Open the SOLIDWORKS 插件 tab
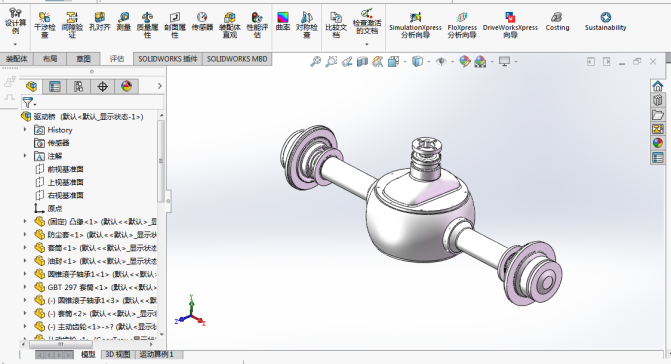 [168, 59]
